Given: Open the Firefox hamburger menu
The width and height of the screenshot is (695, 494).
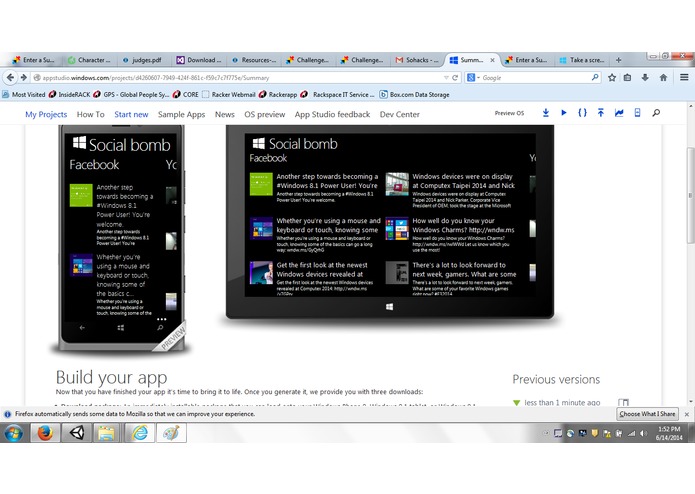Looking at the screenshot, I should click(x=684, y=78).
